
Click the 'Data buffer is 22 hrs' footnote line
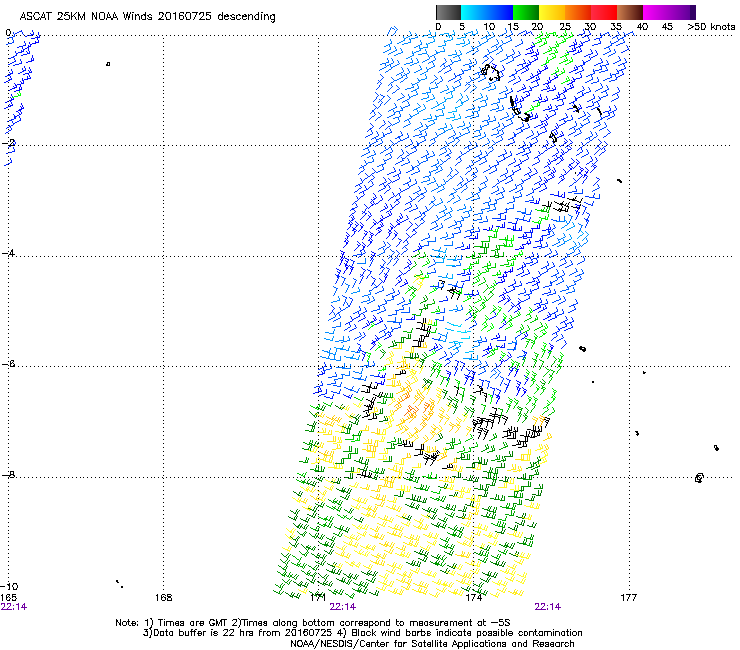(x=362, y=633)
